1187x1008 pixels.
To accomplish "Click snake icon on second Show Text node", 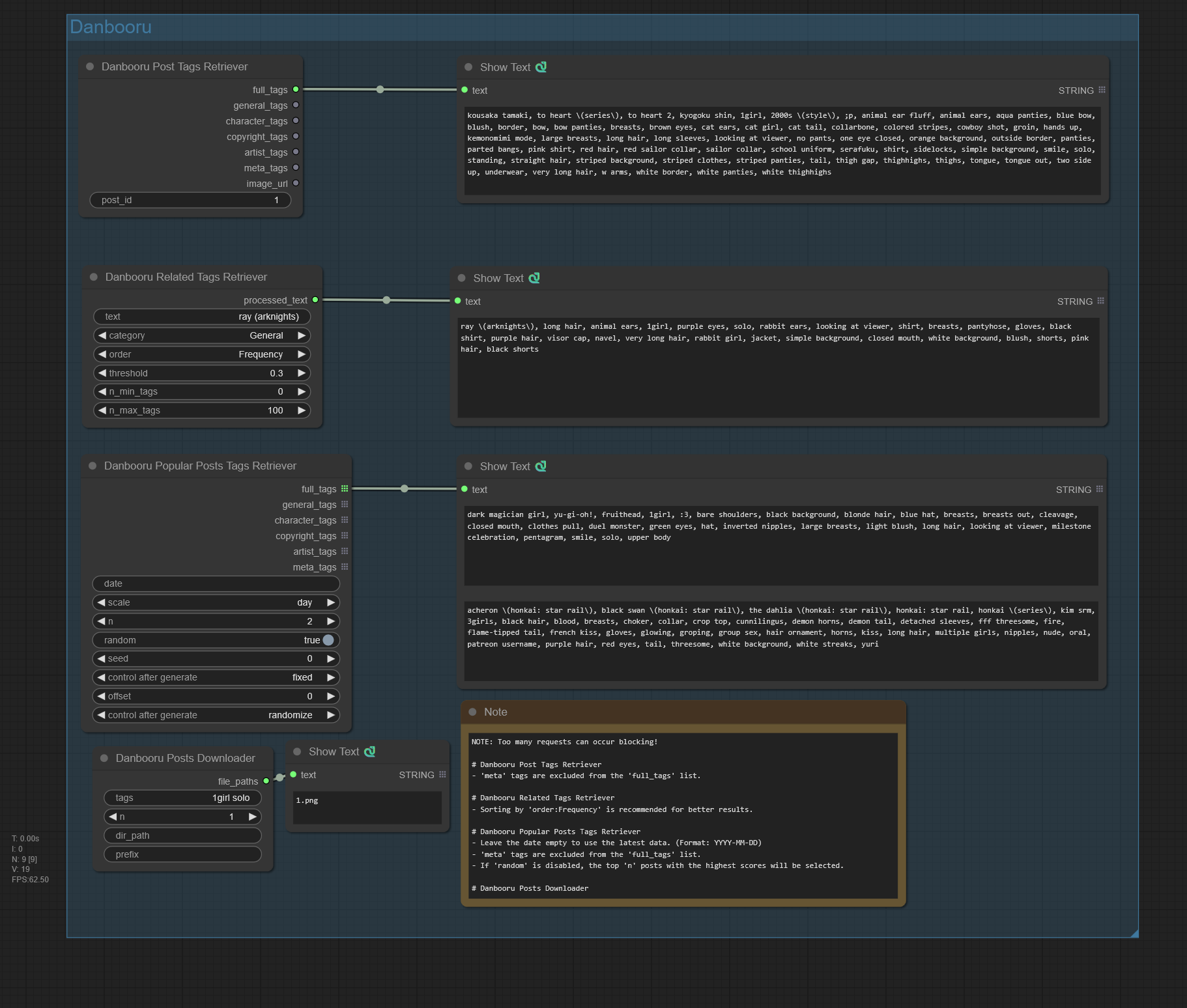I will click(x=534, y=278).
